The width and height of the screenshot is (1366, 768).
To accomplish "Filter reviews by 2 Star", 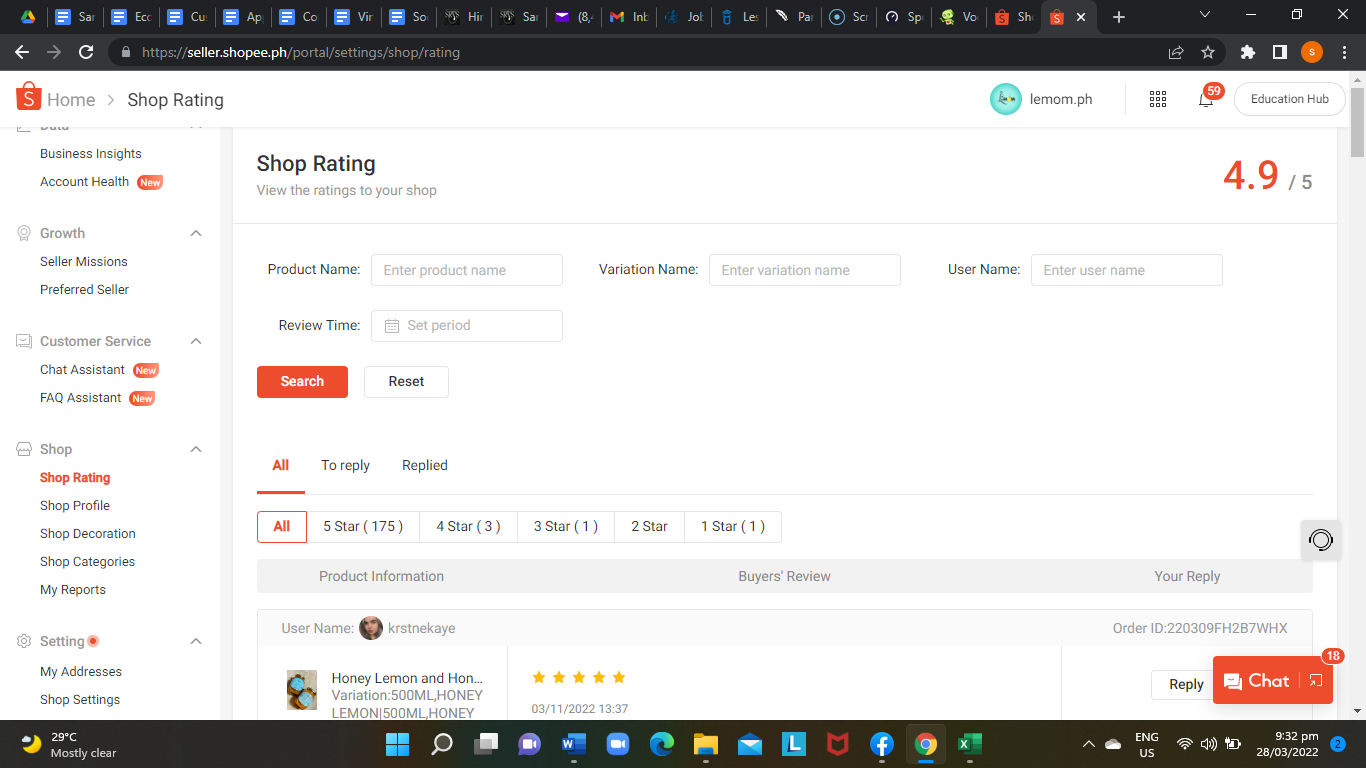I will click(x=649, y=527).
